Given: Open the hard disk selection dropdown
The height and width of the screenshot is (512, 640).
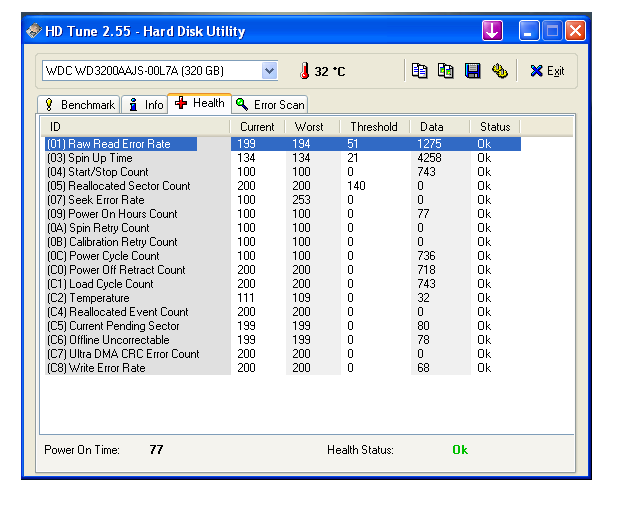Looking at the screenshot, I should pyautogui.click(x=269, y=71).
